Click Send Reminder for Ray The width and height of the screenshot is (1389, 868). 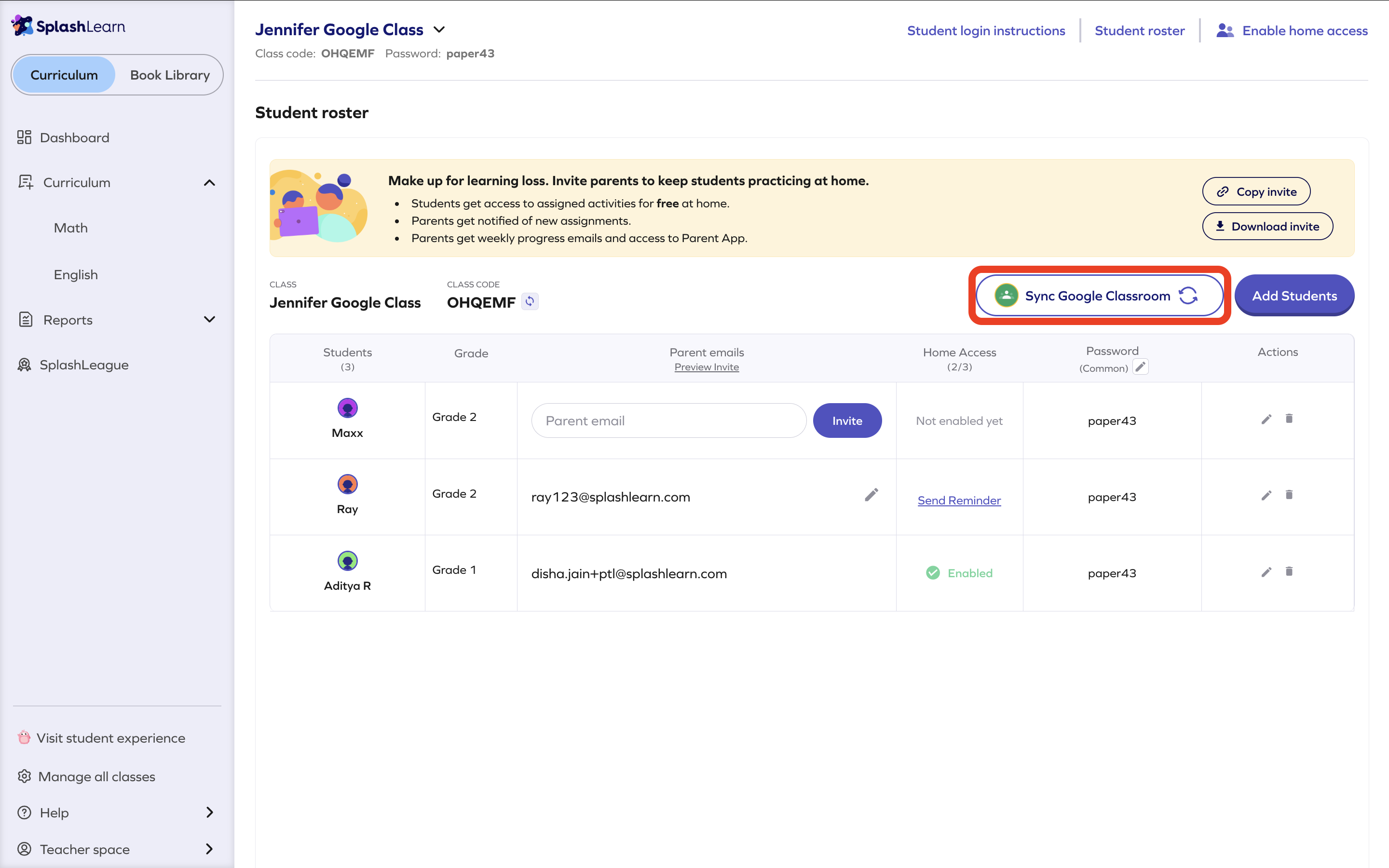[959, 500]
